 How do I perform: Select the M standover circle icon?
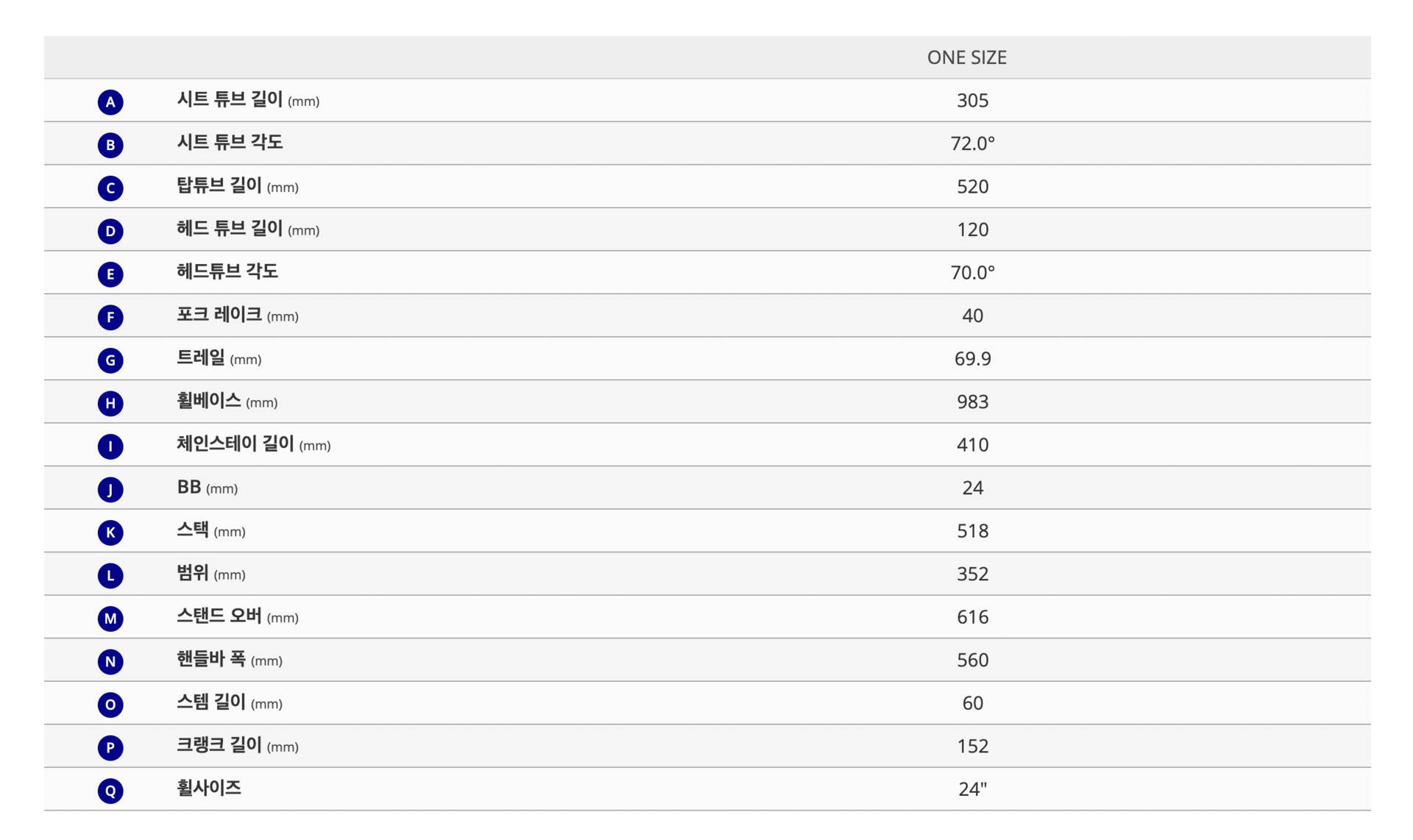point(110,619)
